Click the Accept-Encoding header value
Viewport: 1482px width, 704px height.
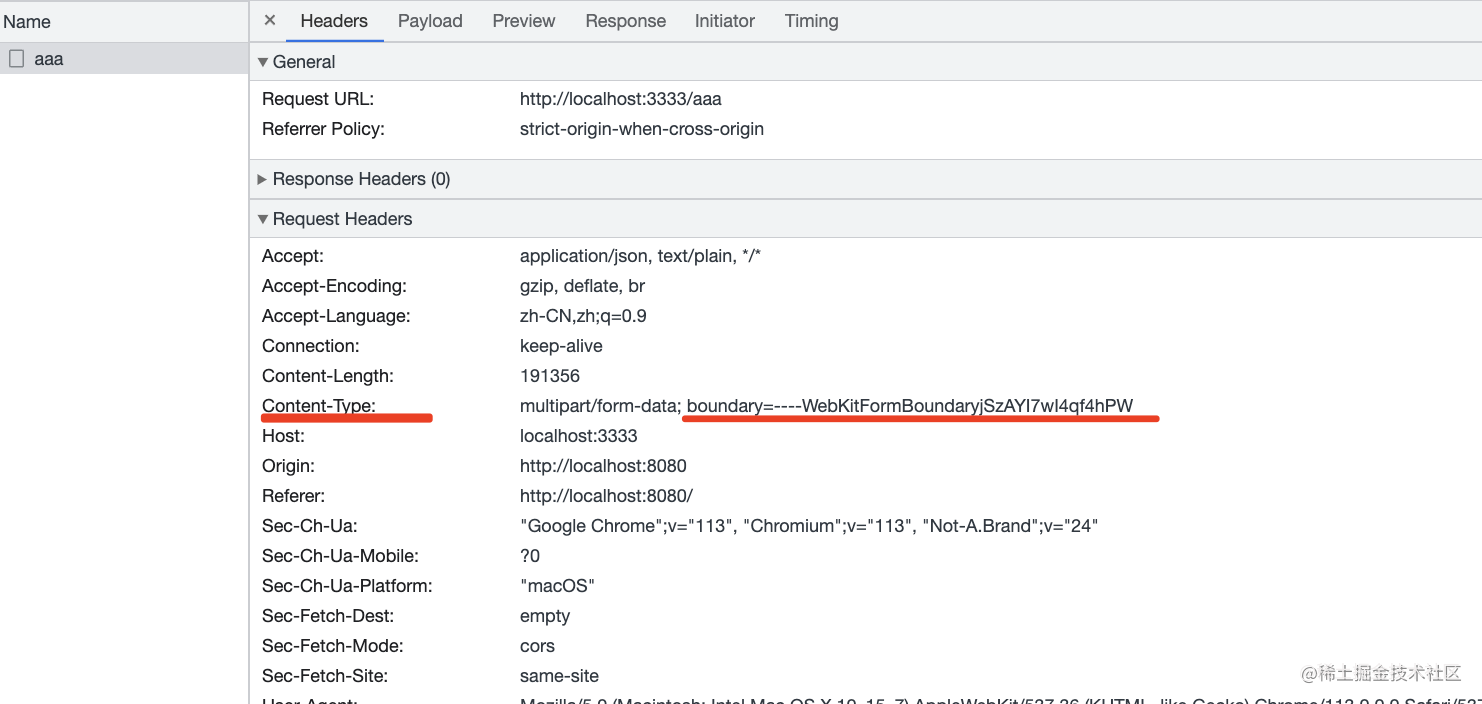coord(582,286)
